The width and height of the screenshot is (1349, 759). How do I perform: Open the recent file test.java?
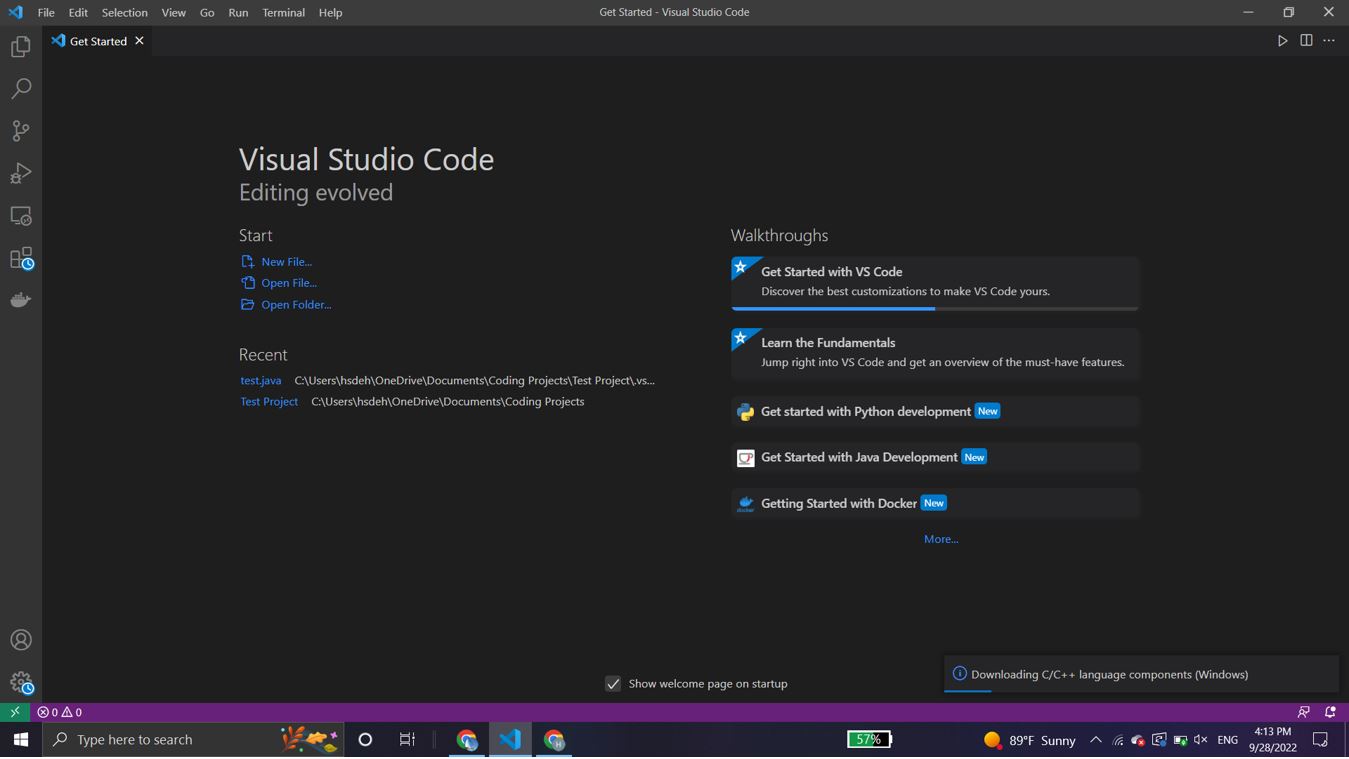coord(260,380)
